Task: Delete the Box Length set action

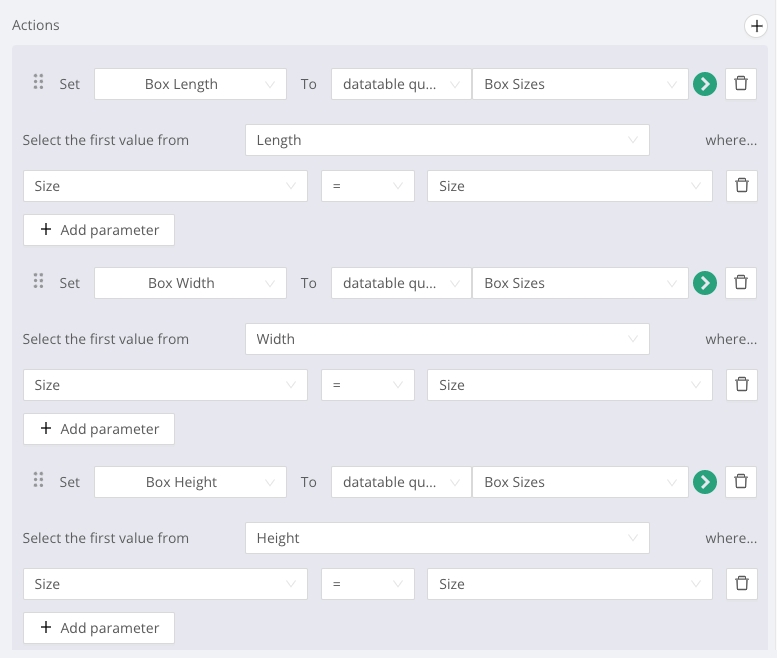Action: [741, 84]
